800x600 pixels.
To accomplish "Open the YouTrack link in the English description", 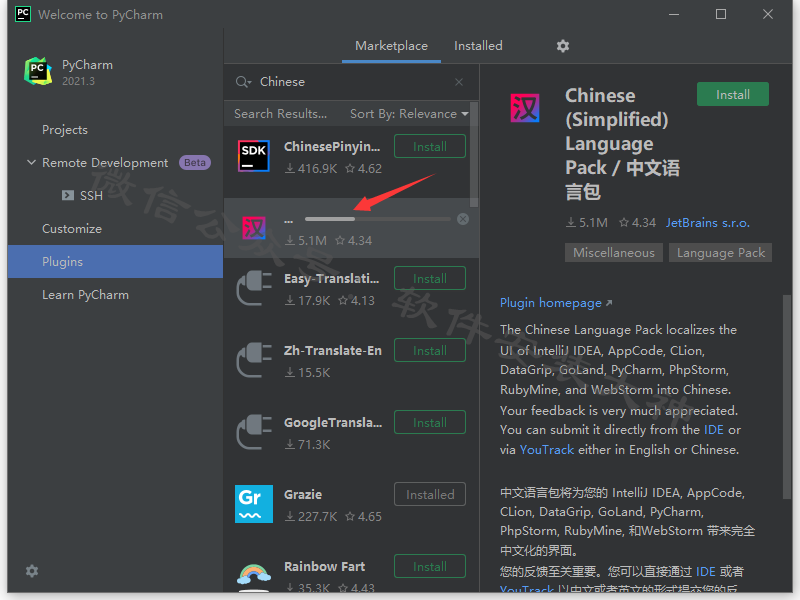I will (x=546, y=449).
